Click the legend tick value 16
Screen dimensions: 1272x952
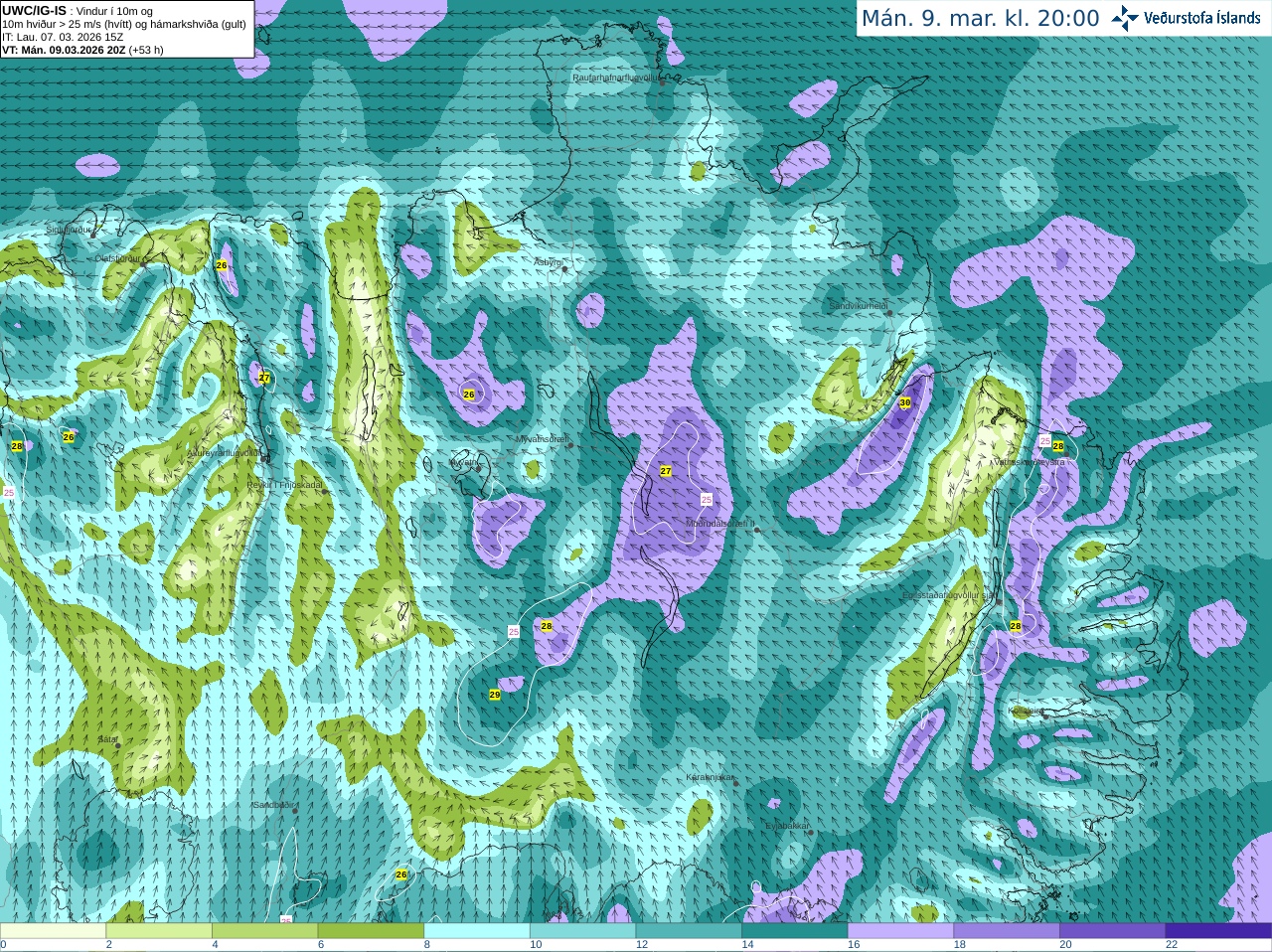coord(854,945)
